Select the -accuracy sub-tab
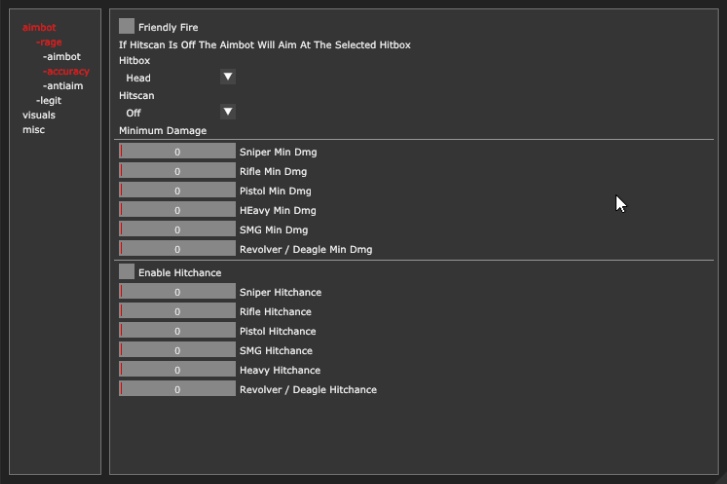 pos(66,72)
